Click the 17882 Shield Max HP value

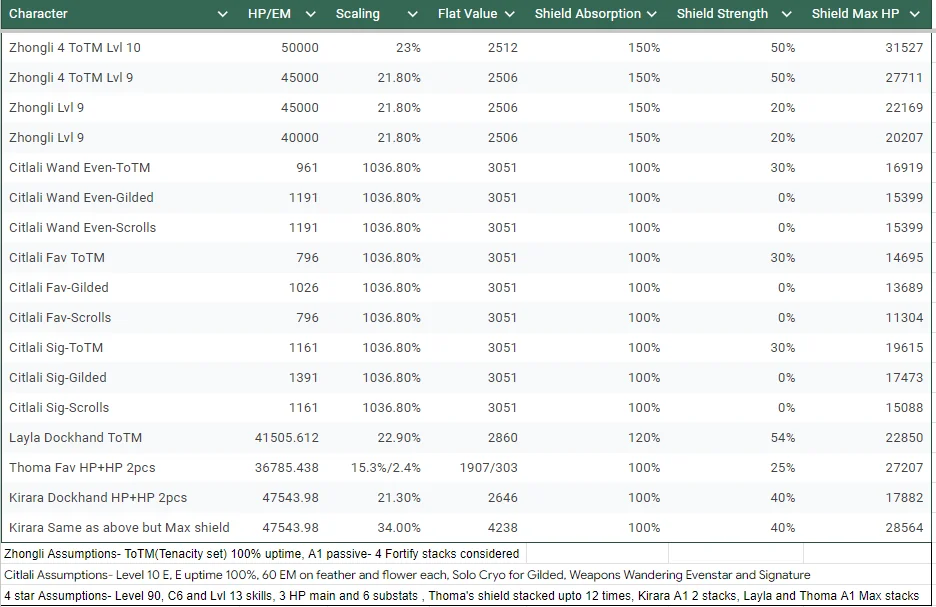(x=904, y=498)
